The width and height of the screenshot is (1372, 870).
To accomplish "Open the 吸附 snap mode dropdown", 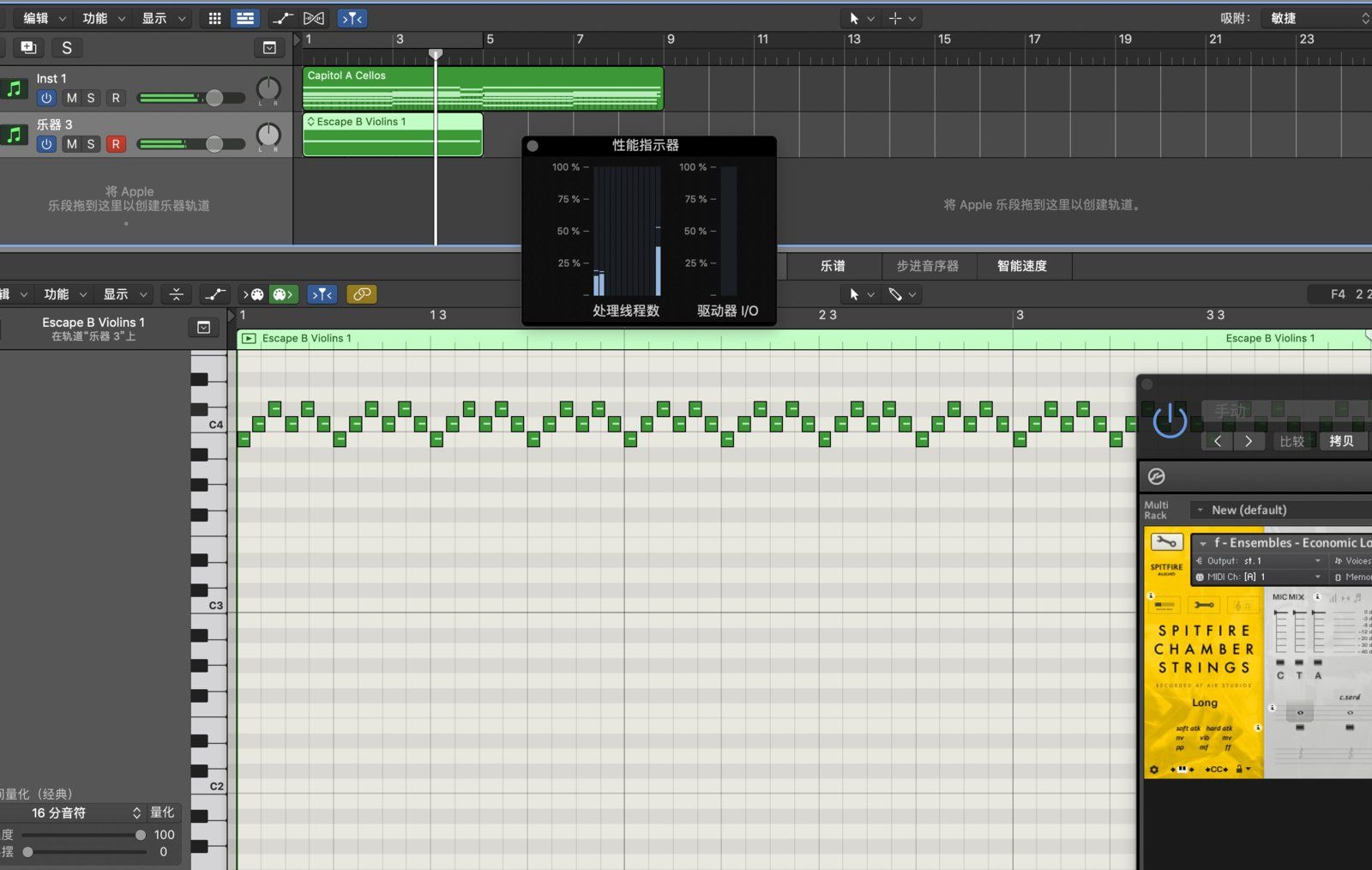I will pos(1316,18).
